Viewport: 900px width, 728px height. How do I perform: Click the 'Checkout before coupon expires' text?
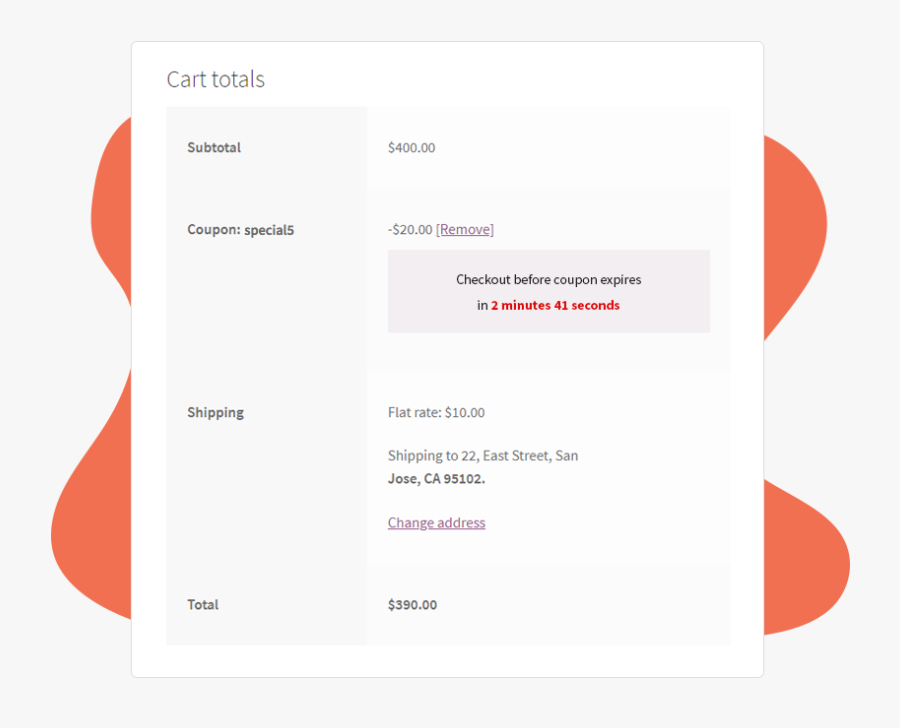point(548,279)
